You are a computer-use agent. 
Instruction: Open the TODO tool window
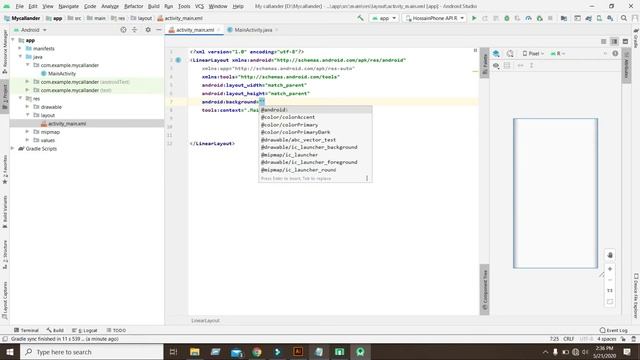point(116,330)
